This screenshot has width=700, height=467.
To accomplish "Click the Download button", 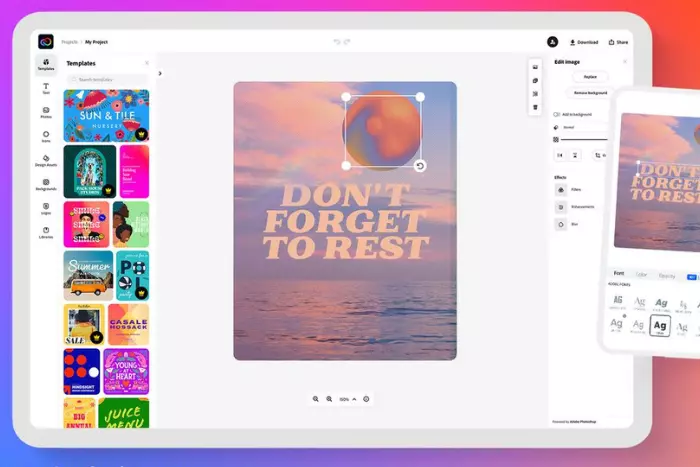I will click(x=584, y=42).
